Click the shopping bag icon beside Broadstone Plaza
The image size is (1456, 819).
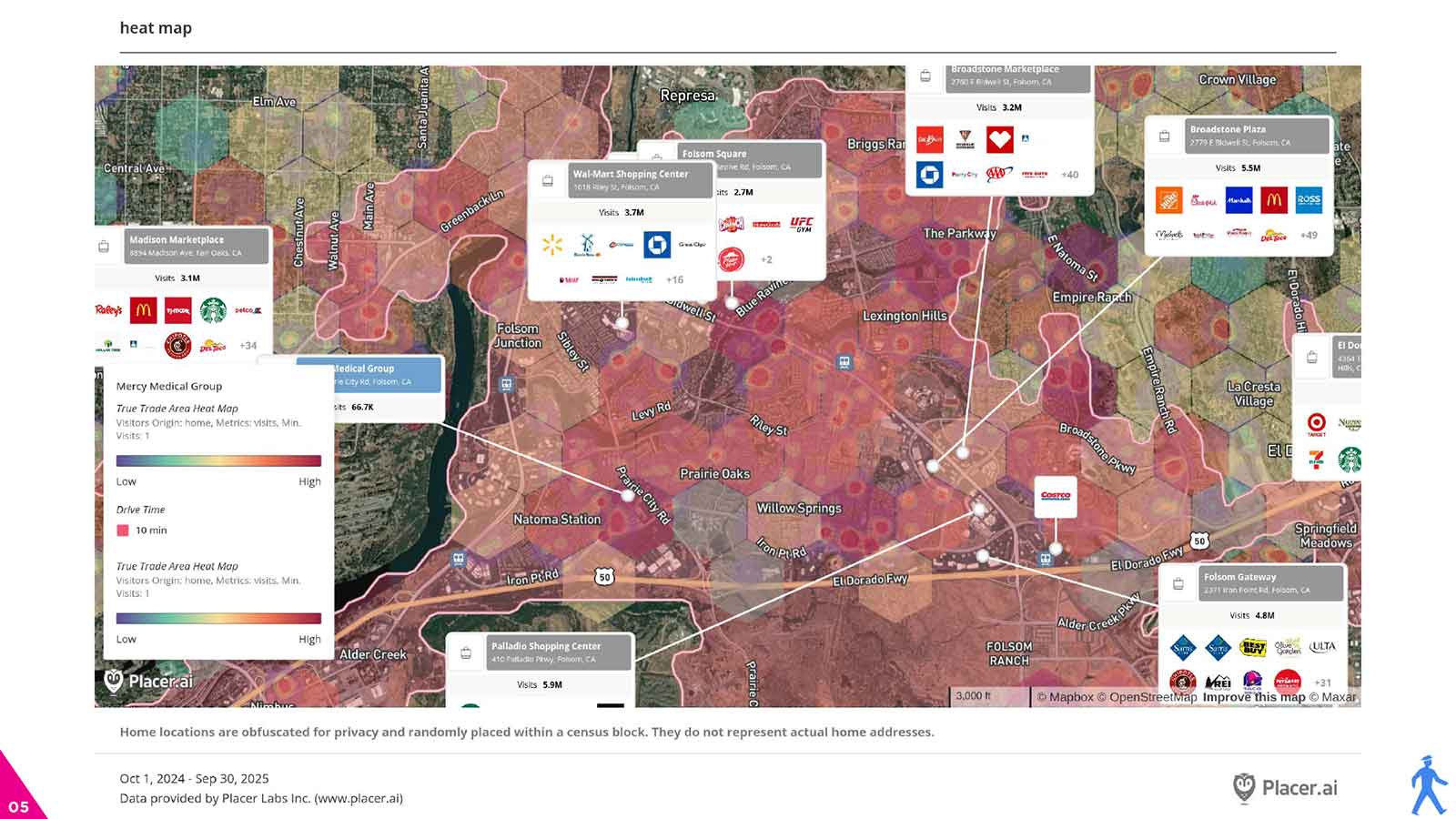(x=1164, y=136)
